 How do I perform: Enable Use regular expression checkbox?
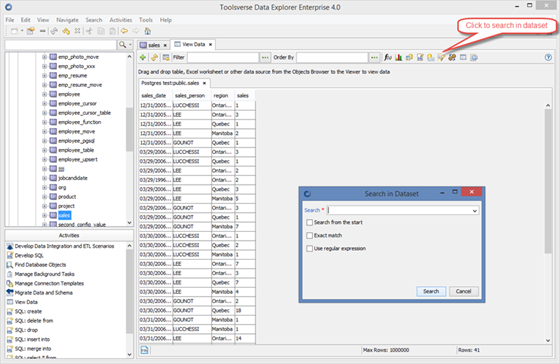pos(309,249)
